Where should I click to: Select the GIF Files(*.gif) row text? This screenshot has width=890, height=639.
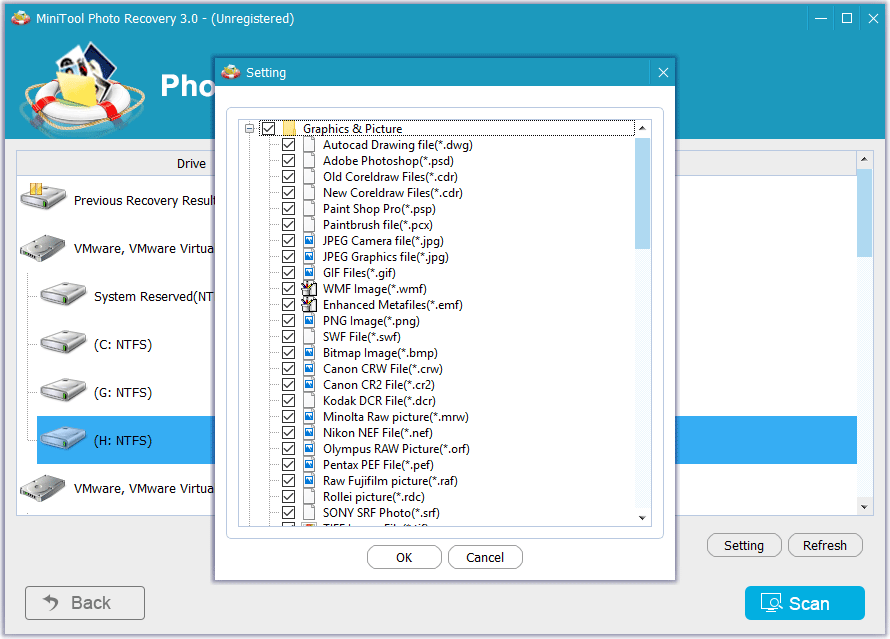coord(359,272)
